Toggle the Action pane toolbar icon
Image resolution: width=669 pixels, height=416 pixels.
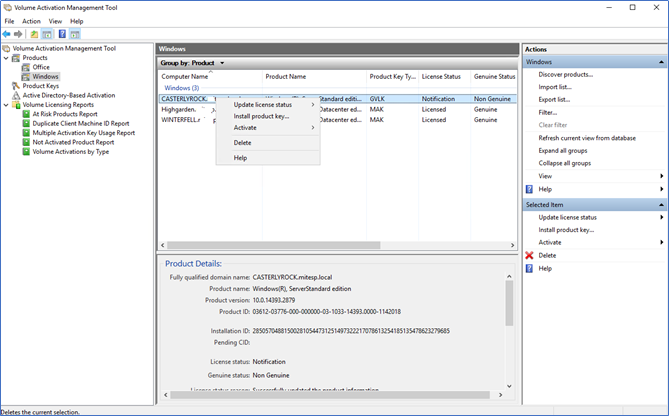pyautogui.click(x=75, y=34)
